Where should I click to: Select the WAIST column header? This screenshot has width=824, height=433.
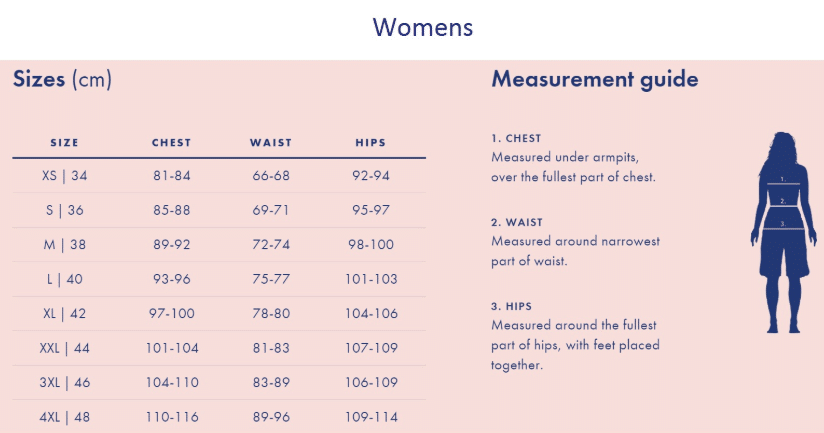pos(271,142)
